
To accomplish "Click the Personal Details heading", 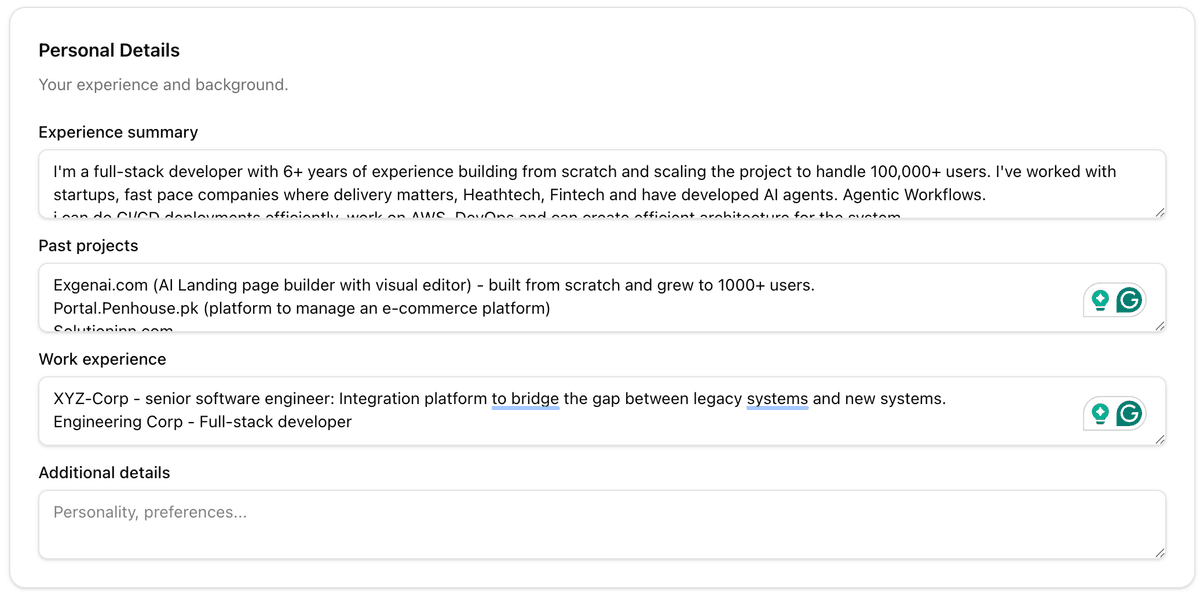I will pos(109,50).
